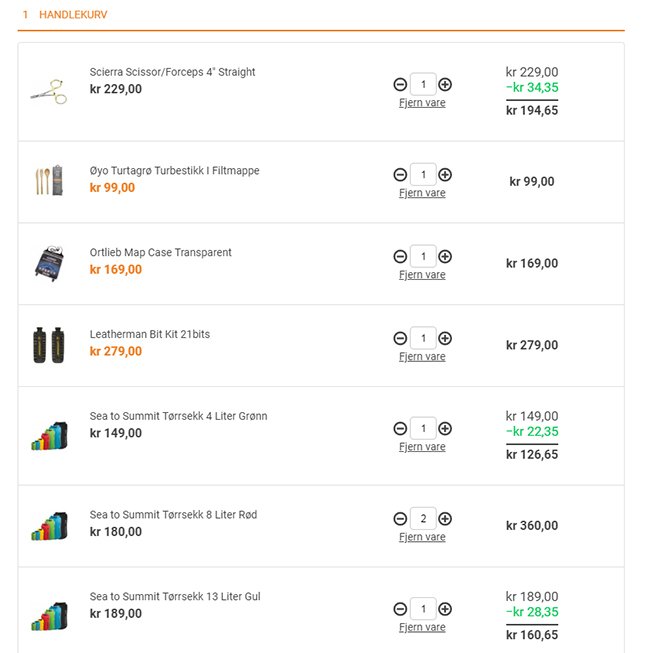The width and height of the screenshot is (650, 653).
Task: Increase quantity of Scierra Scissor/Forceps
Action: click(445, 85)
